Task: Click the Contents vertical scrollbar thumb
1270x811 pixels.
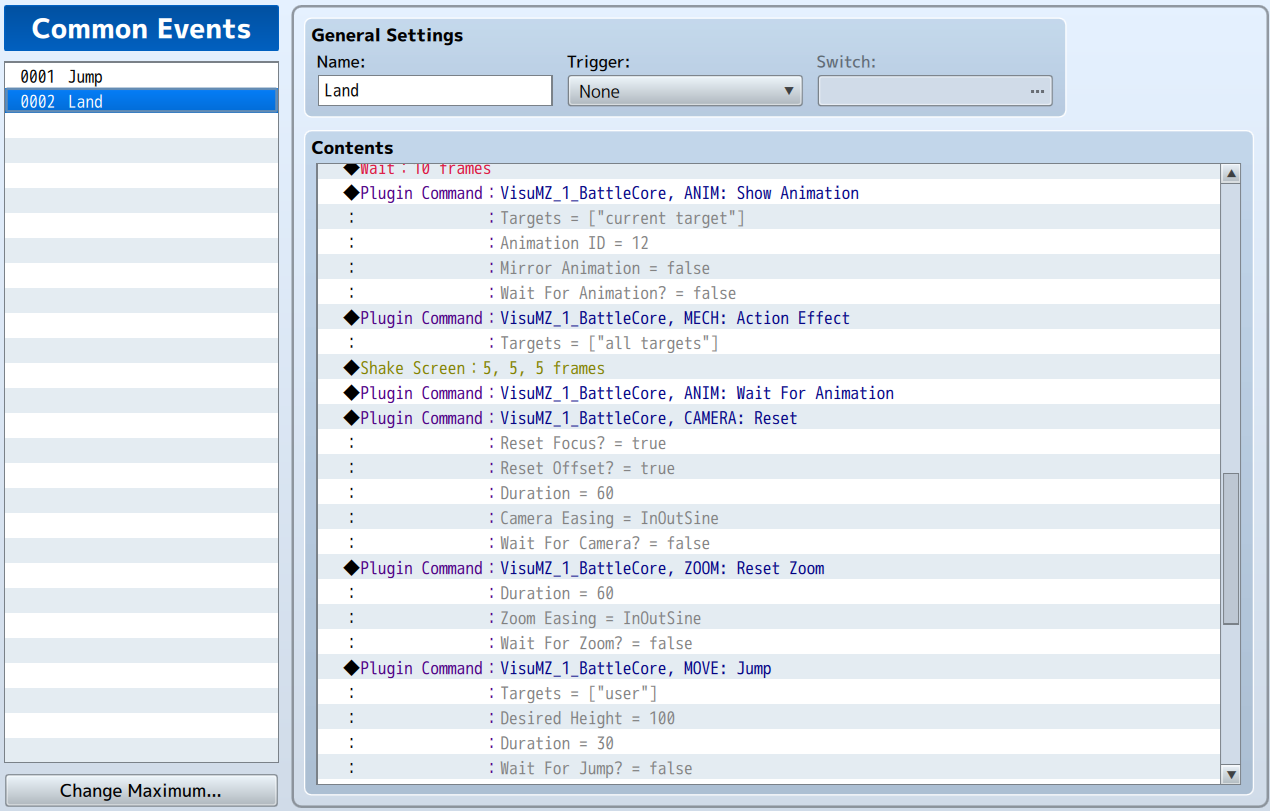Action: 1231,549
